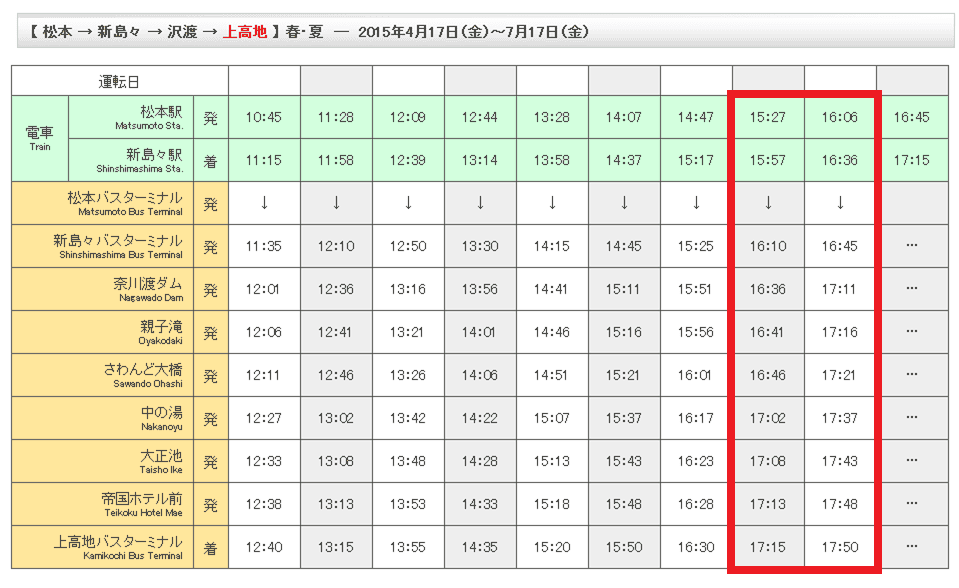Click the 15:20 Kamikochi arrival

pyautogui.click(x=552, y=547)
